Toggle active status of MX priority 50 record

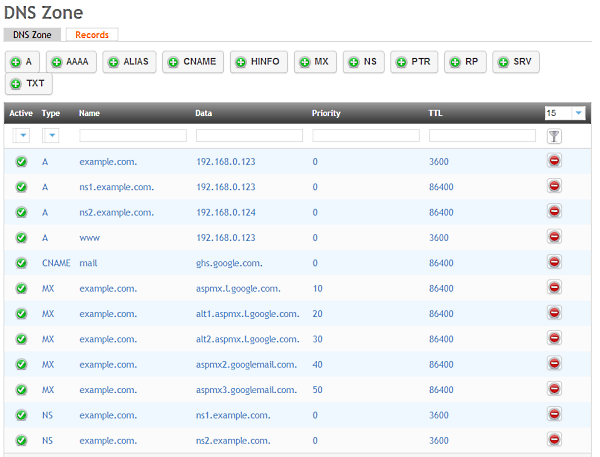tap(21, 390)
